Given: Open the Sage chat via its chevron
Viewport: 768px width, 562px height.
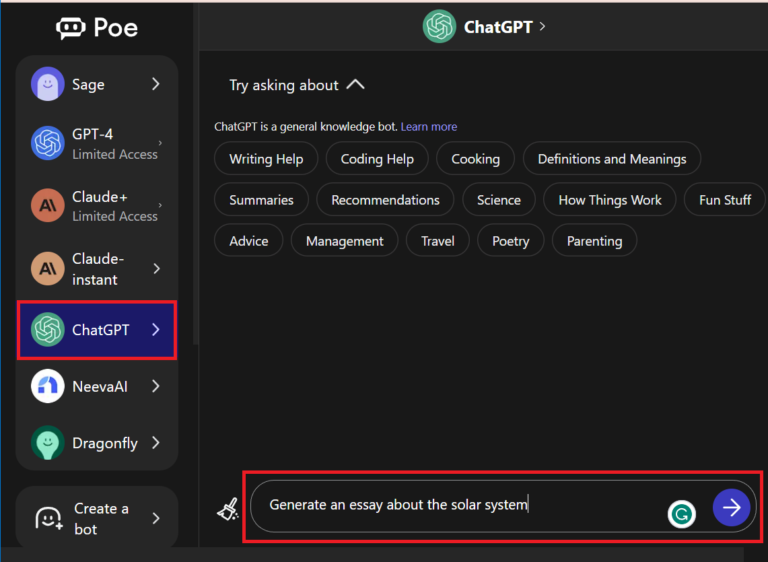Looking at the screenshot, I should click(x=156, y=84).
